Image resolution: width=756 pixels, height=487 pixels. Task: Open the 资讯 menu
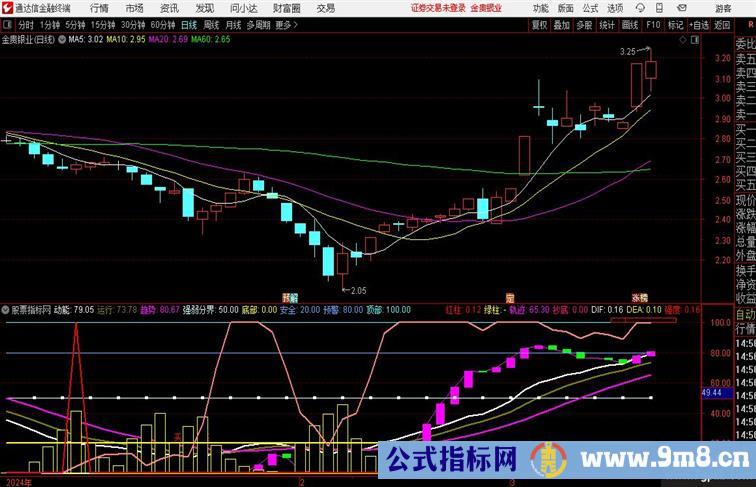point(169,8)
